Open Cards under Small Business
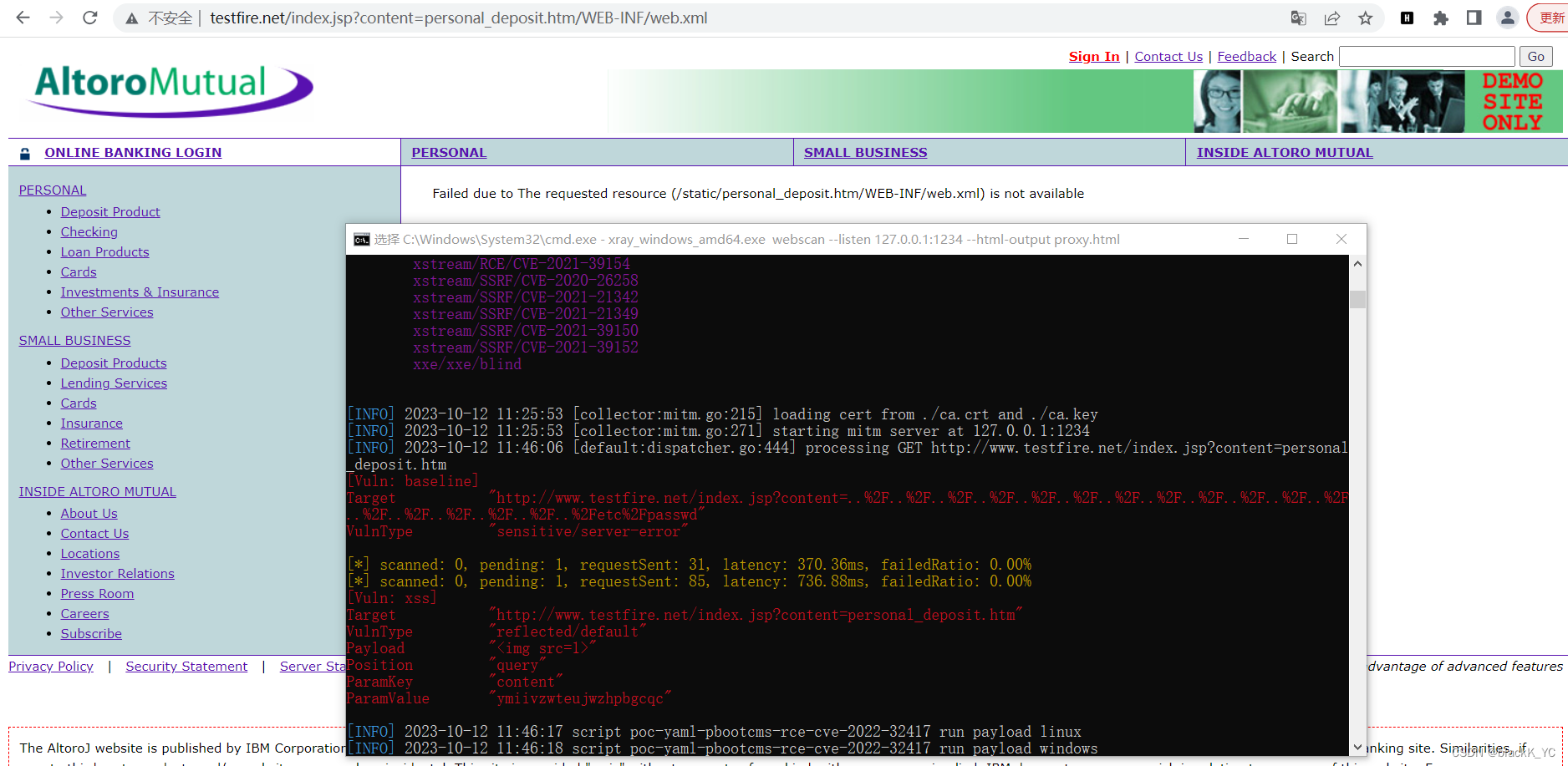 pyautogui.click(x=79, y=403)
